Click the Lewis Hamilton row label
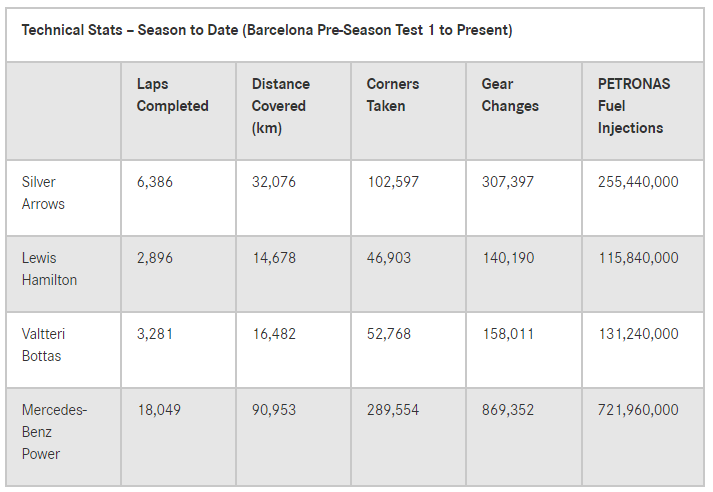Image resolution: width=713 pixels, height=492 pixels. pyautogui.click(x=49, y=269)
